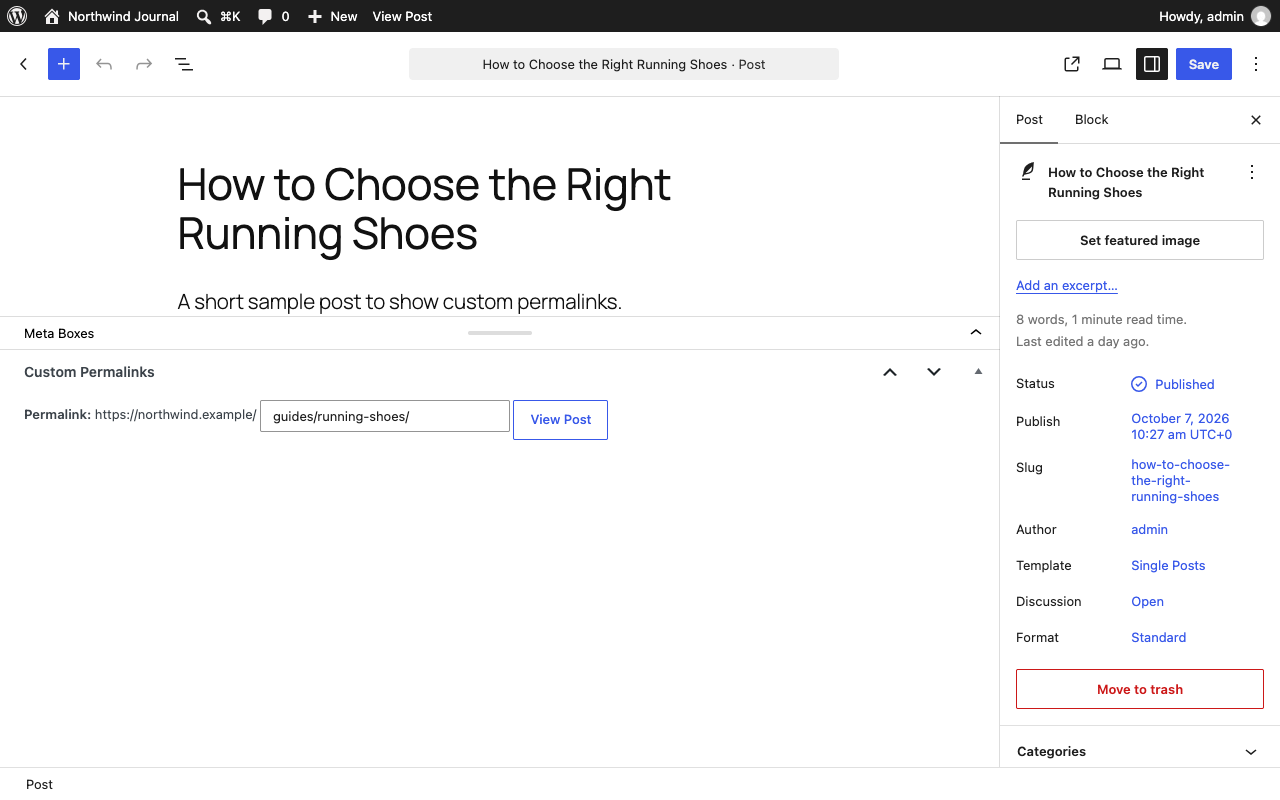Click View Post in the admin bar
This screenshot has height=800, width=1280.
402,16
